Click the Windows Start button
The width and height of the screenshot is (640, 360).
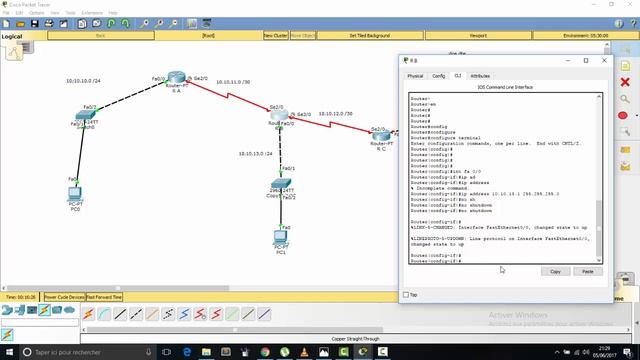click(9, 352)
